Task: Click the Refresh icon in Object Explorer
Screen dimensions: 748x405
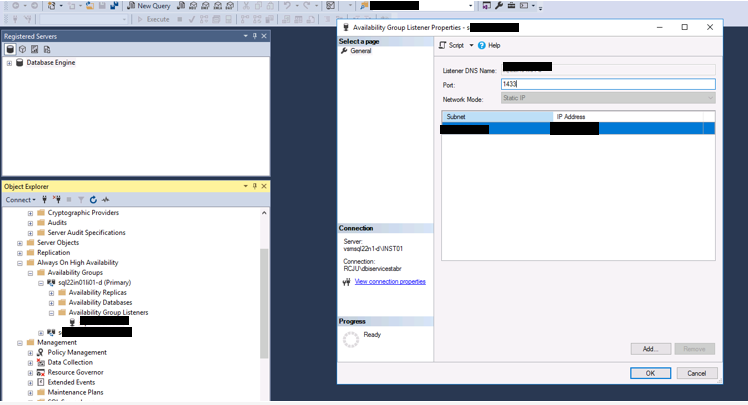Action: [x=93, y=199]
